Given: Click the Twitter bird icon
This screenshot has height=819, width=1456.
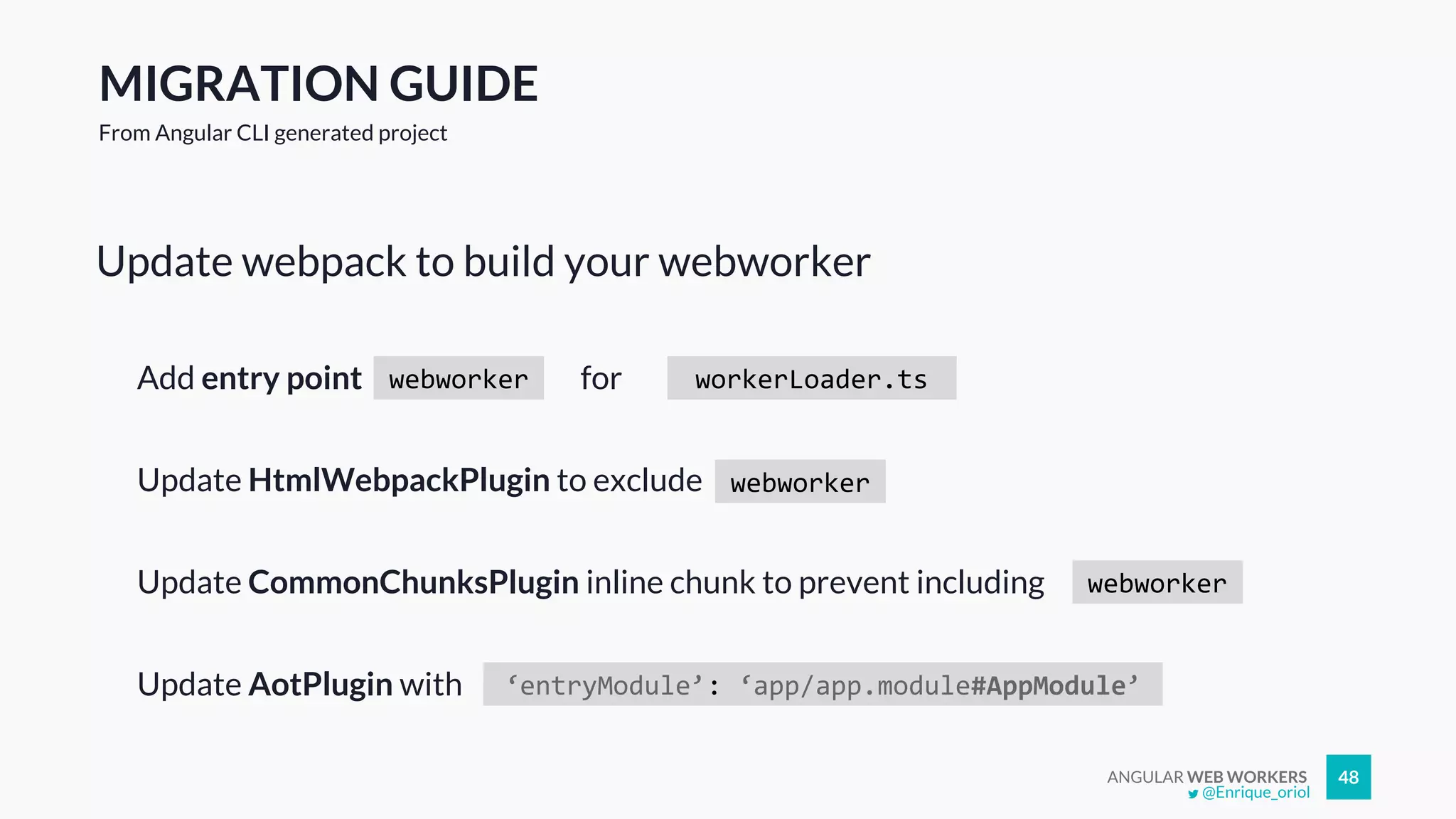Looking at the screenshot, I should (x=1192, y=794).
